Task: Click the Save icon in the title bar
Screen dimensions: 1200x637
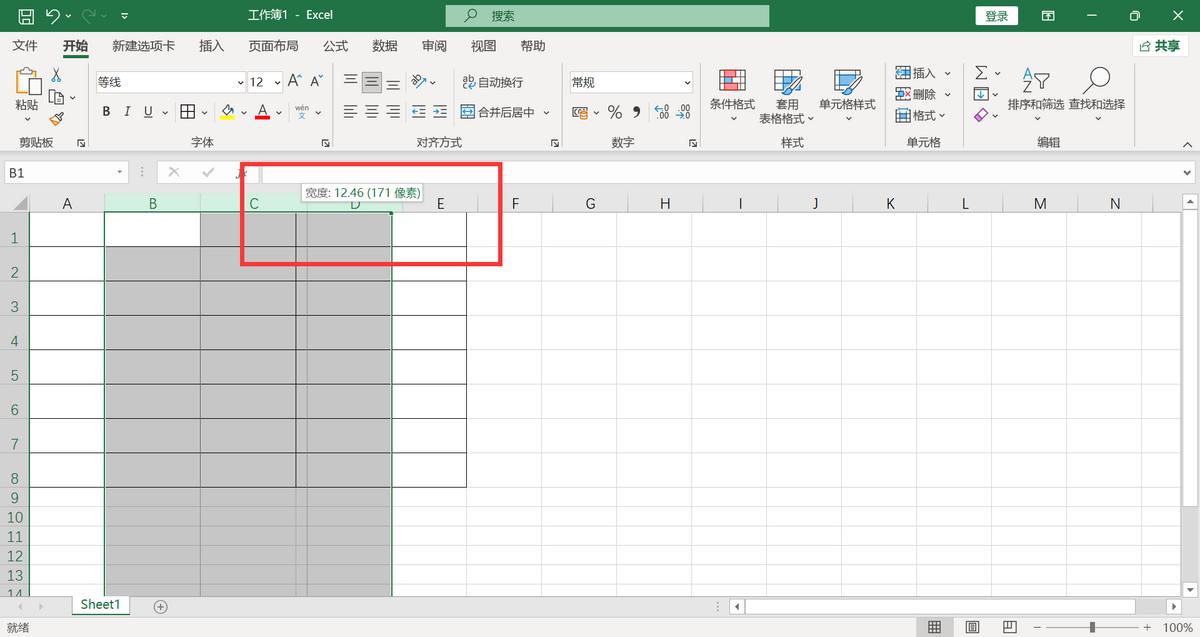Action: coord(26,16)
